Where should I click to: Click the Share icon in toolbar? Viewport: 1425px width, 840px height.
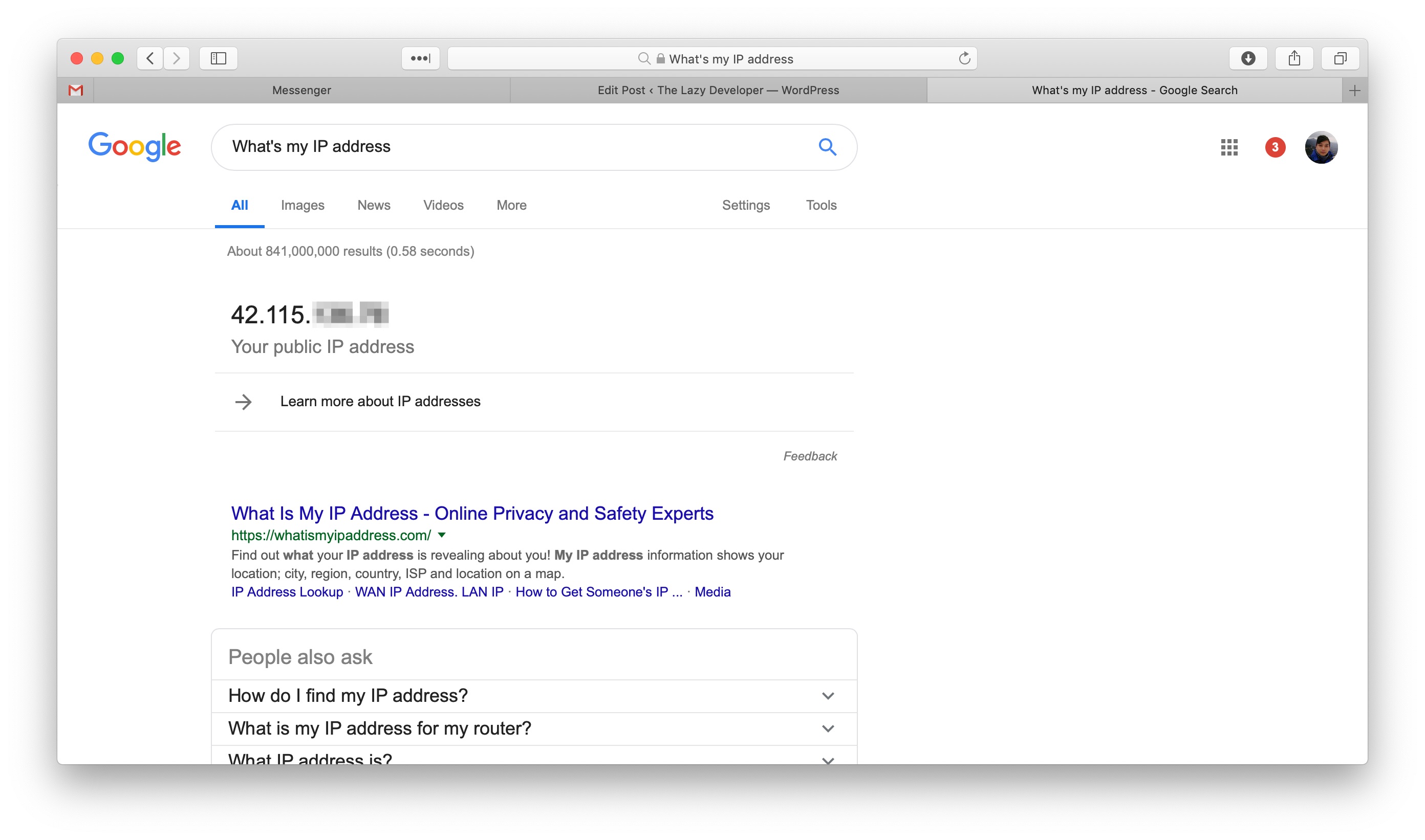[x=1293, y=58]
